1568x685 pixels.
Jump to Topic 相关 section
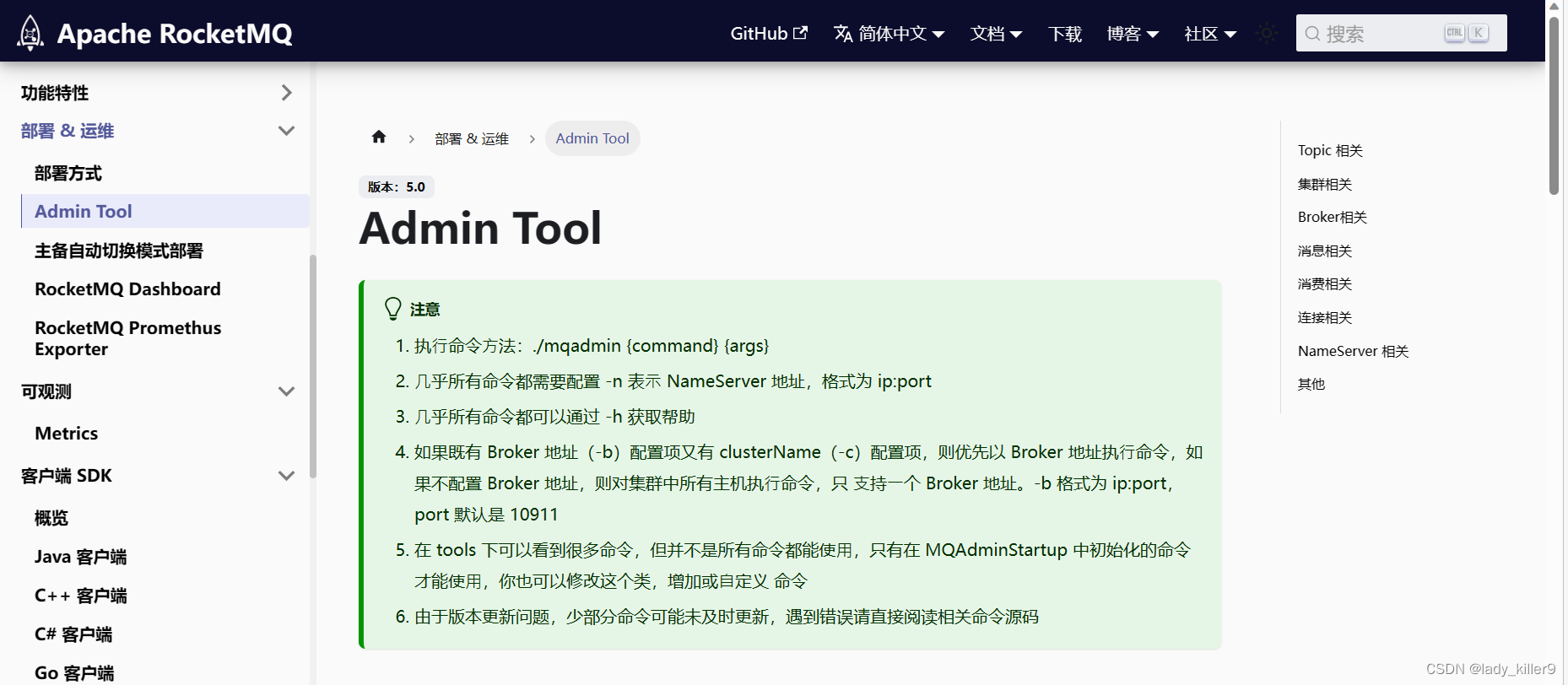pos(1330,150)
